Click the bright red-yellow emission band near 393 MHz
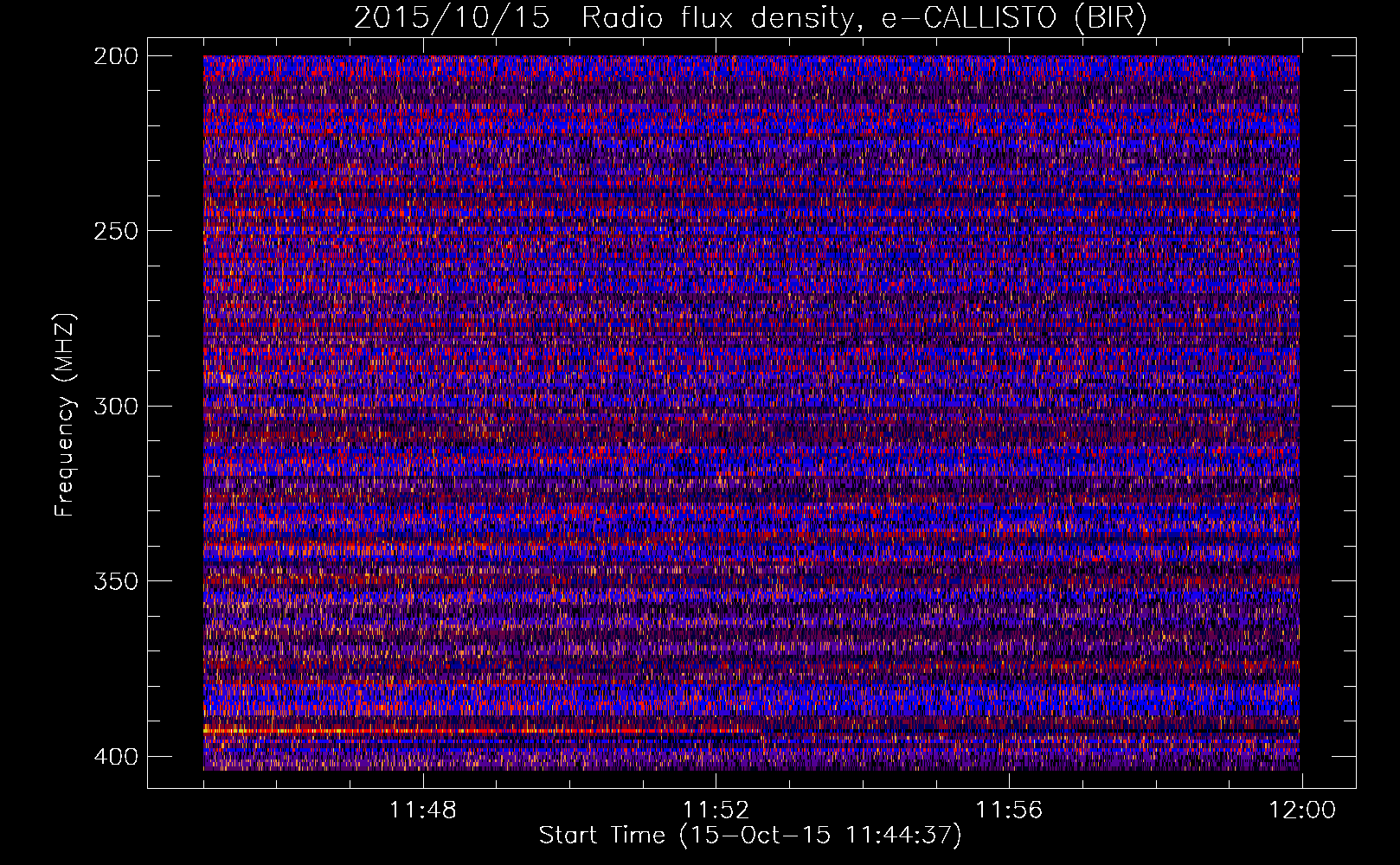 pos(482,732)
